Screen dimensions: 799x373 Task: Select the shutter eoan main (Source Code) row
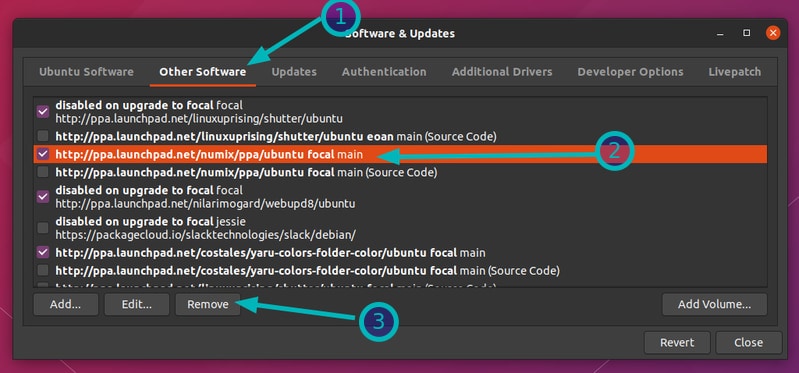[x=400, y=136]
